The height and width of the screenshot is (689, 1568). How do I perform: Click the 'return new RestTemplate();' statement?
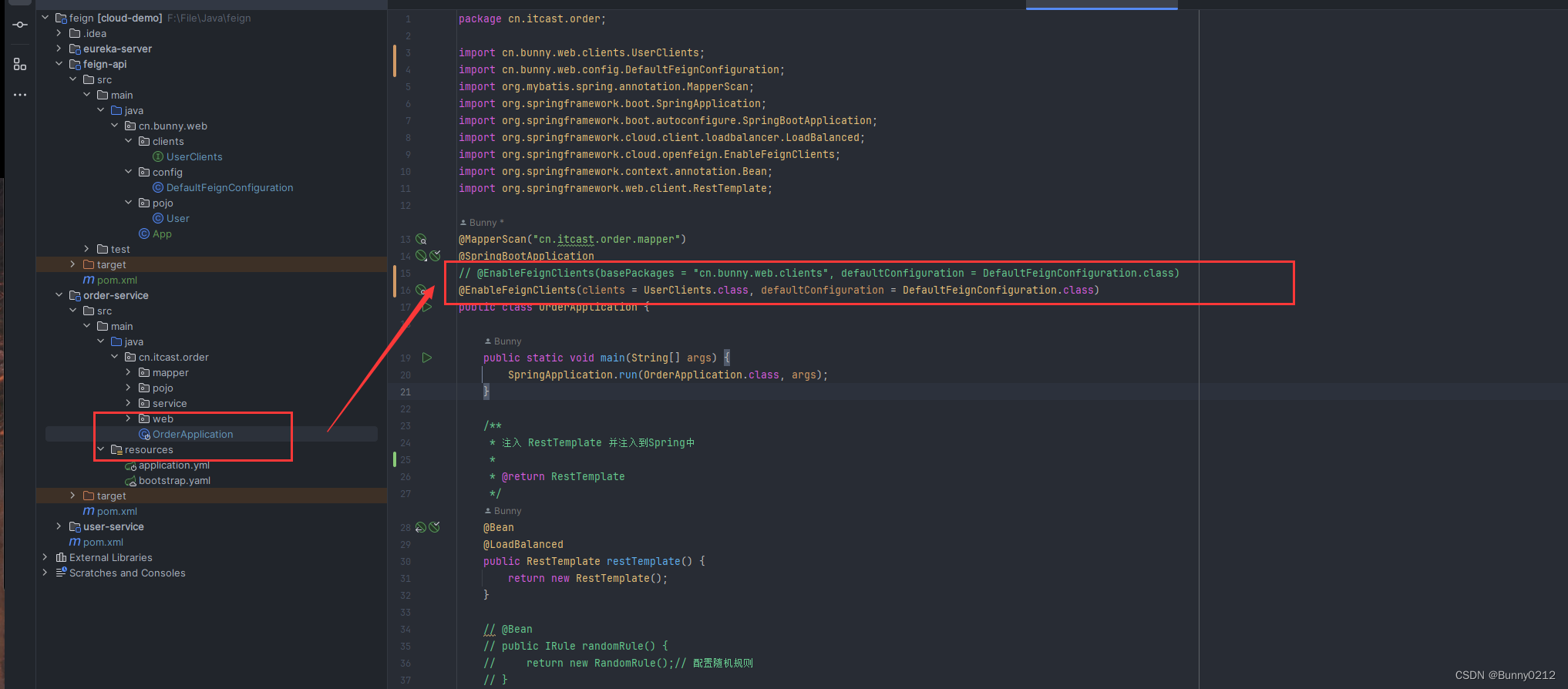click(588, 579)
